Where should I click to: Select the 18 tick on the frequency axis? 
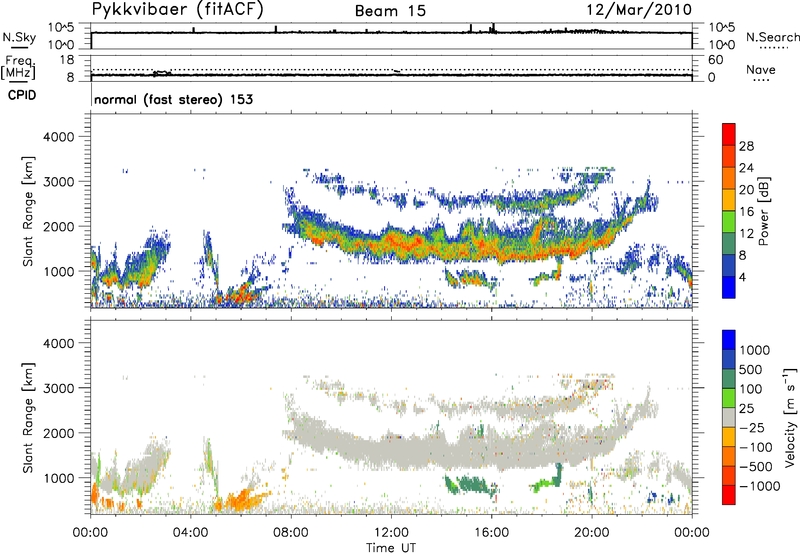pos(66,60)
